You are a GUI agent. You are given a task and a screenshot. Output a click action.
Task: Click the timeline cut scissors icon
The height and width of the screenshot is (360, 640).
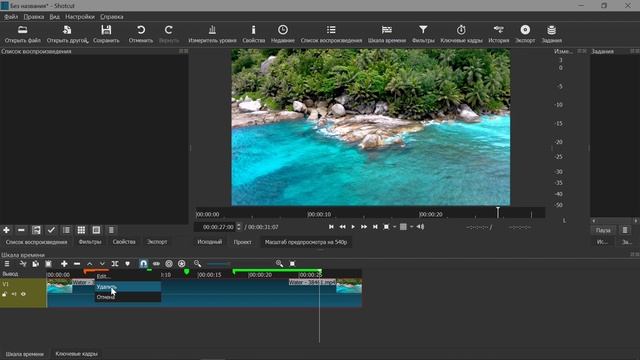pyautogui.click(x=23, y=264)
